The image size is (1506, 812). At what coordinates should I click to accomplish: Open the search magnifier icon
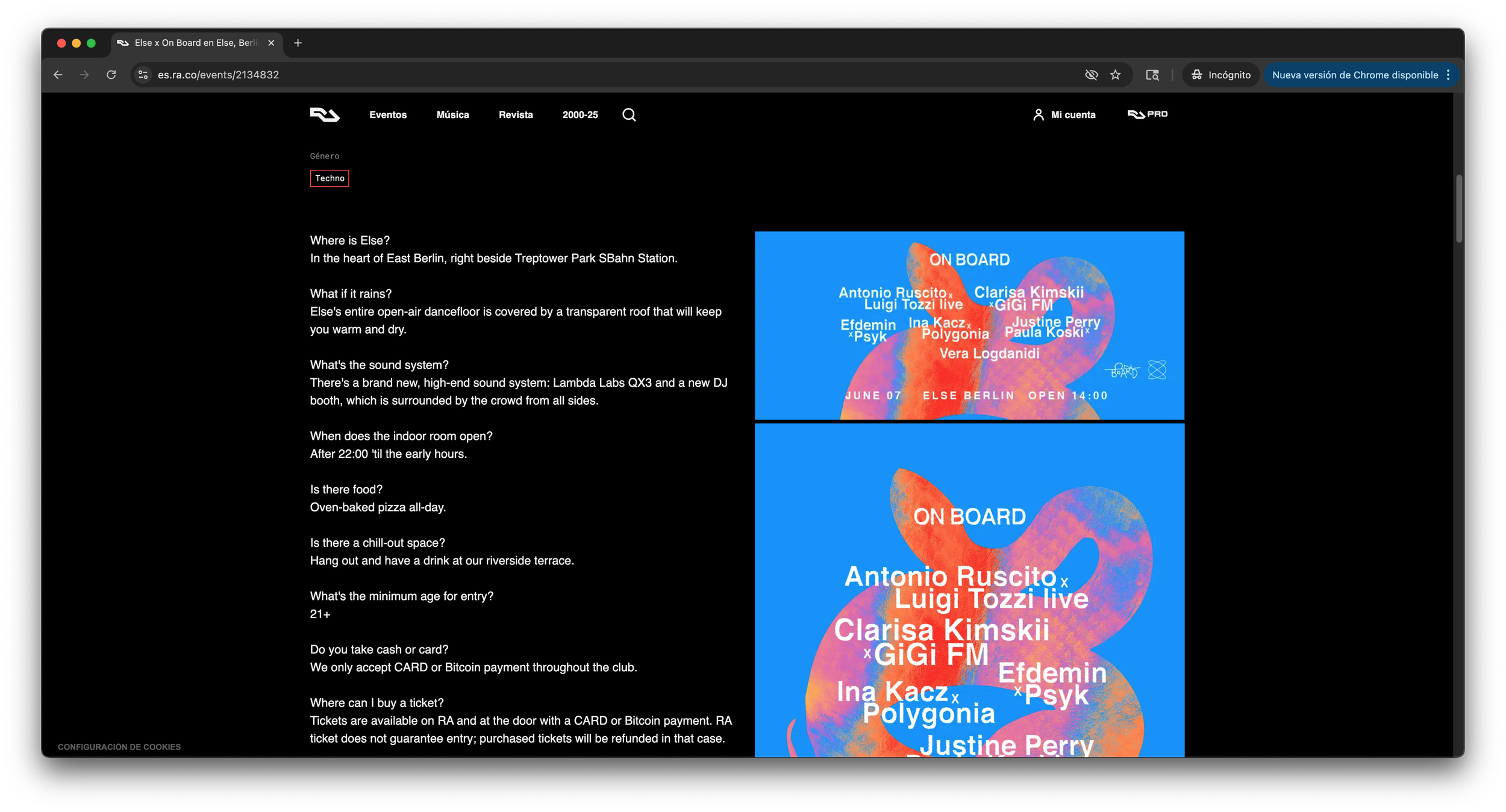(629, 114)
